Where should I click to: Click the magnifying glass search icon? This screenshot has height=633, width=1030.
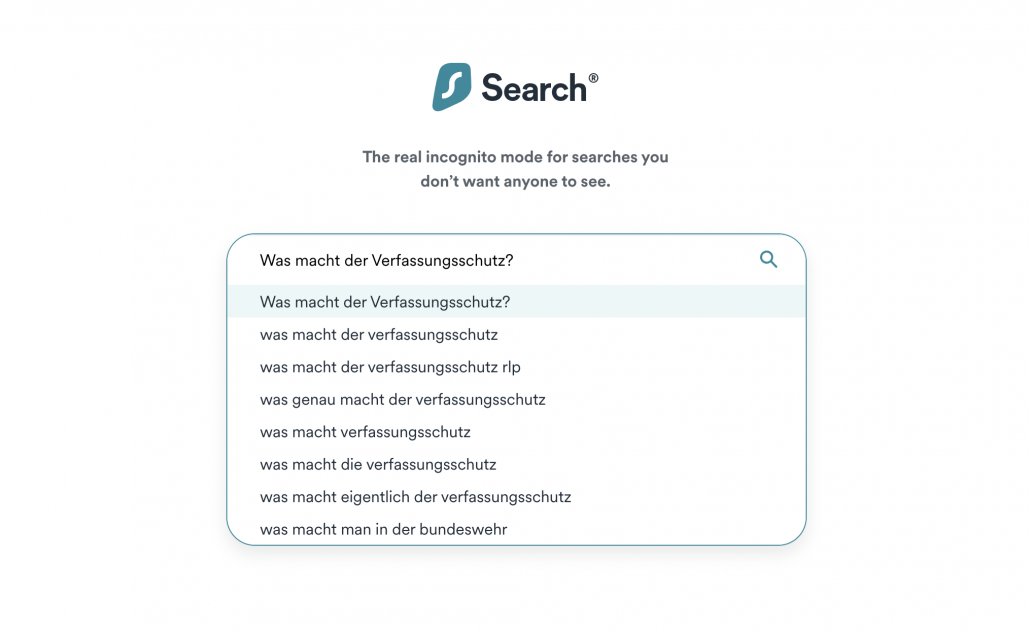tap(768, 259)
